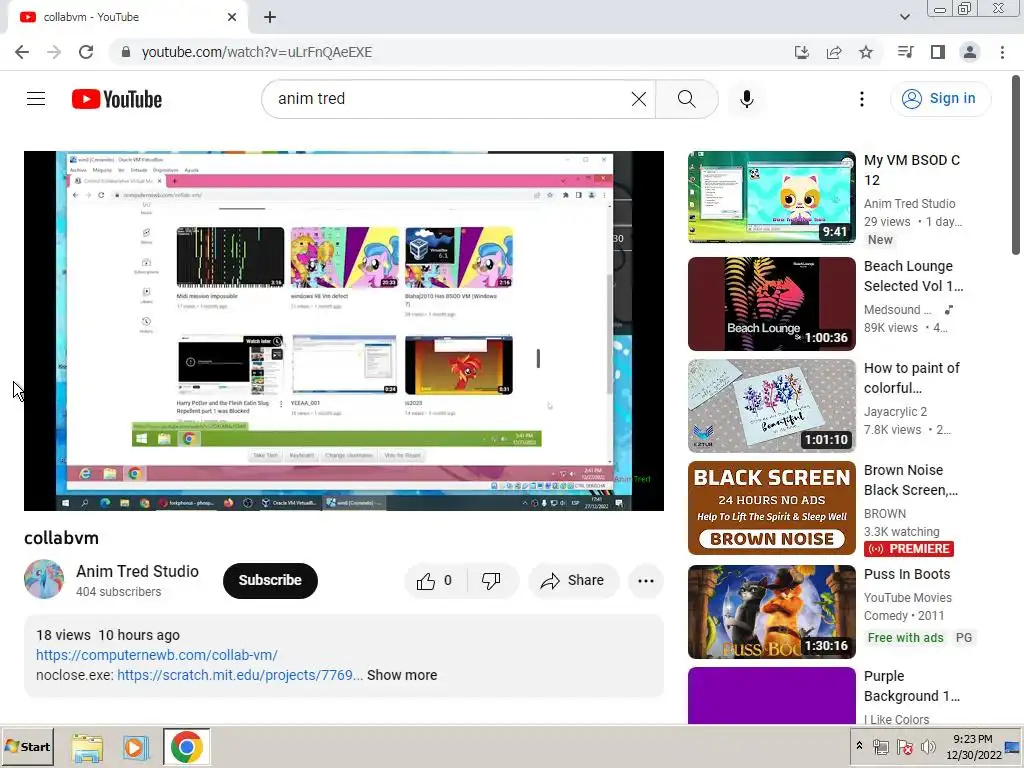
Task: Click the network tray icon
Action: click(880, 747)
